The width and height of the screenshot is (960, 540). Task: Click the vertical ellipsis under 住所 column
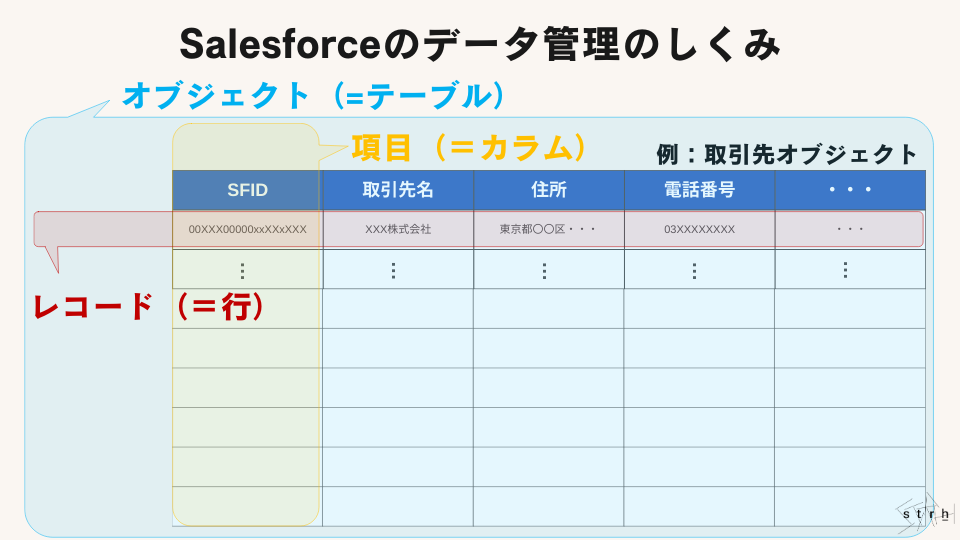coord(544,270)
